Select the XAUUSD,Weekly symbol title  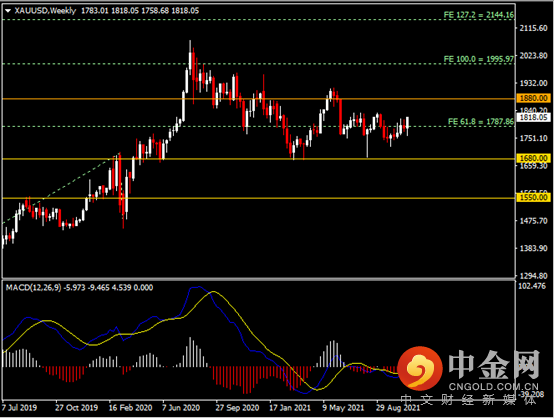coord(45,11)
